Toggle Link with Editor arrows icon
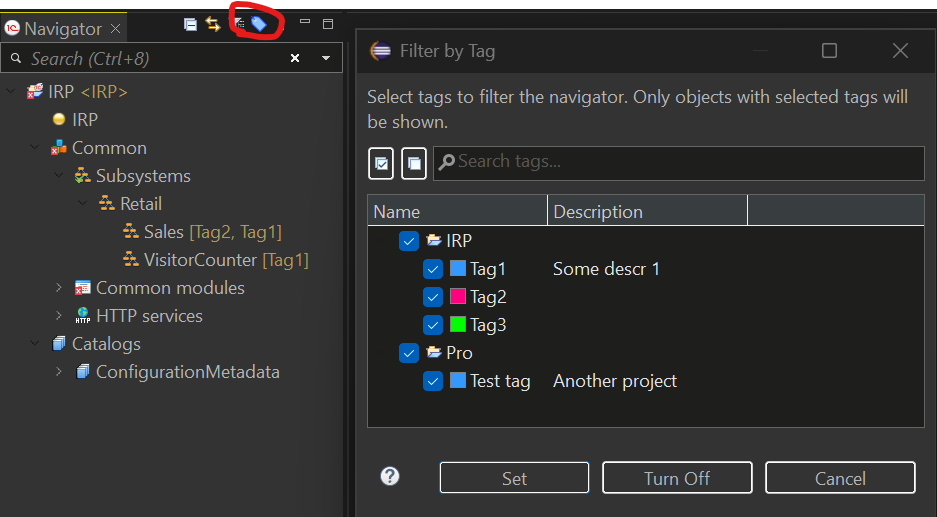This screenshot has height=517, width=937. pos(213,24)
